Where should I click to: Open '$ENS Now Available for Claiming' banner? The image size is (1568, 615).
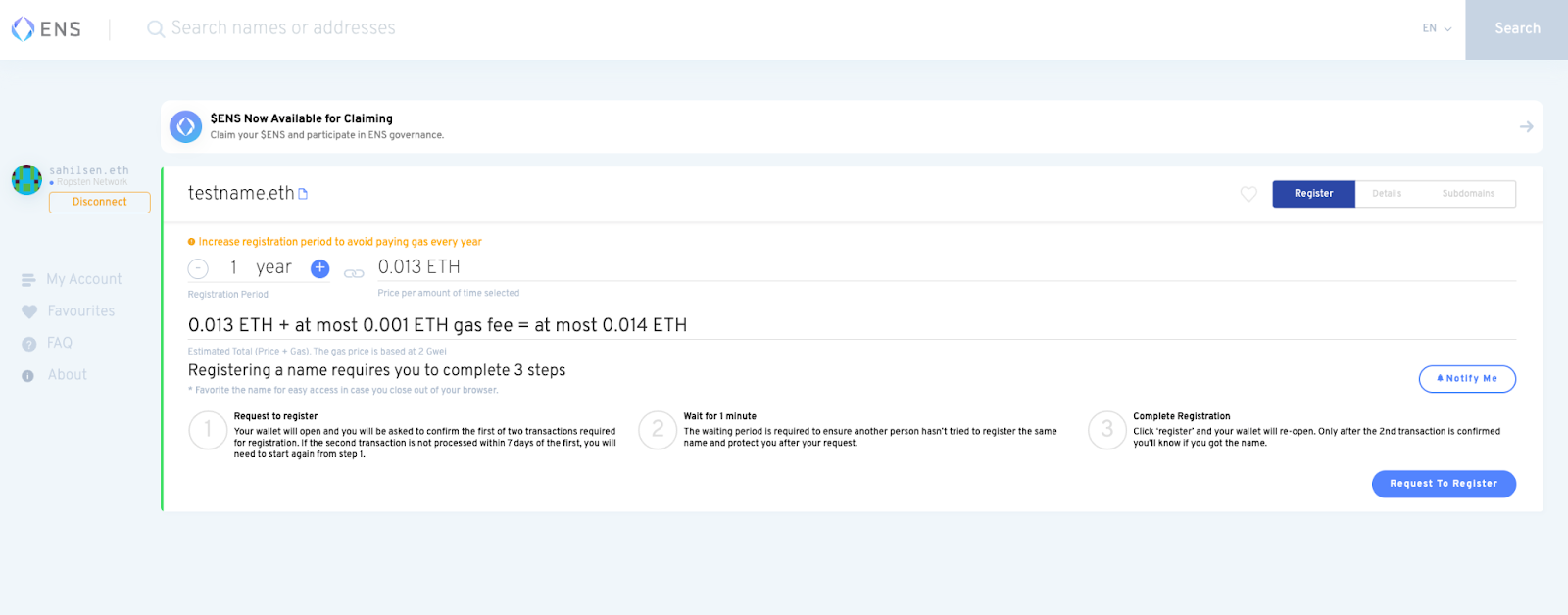852,126
